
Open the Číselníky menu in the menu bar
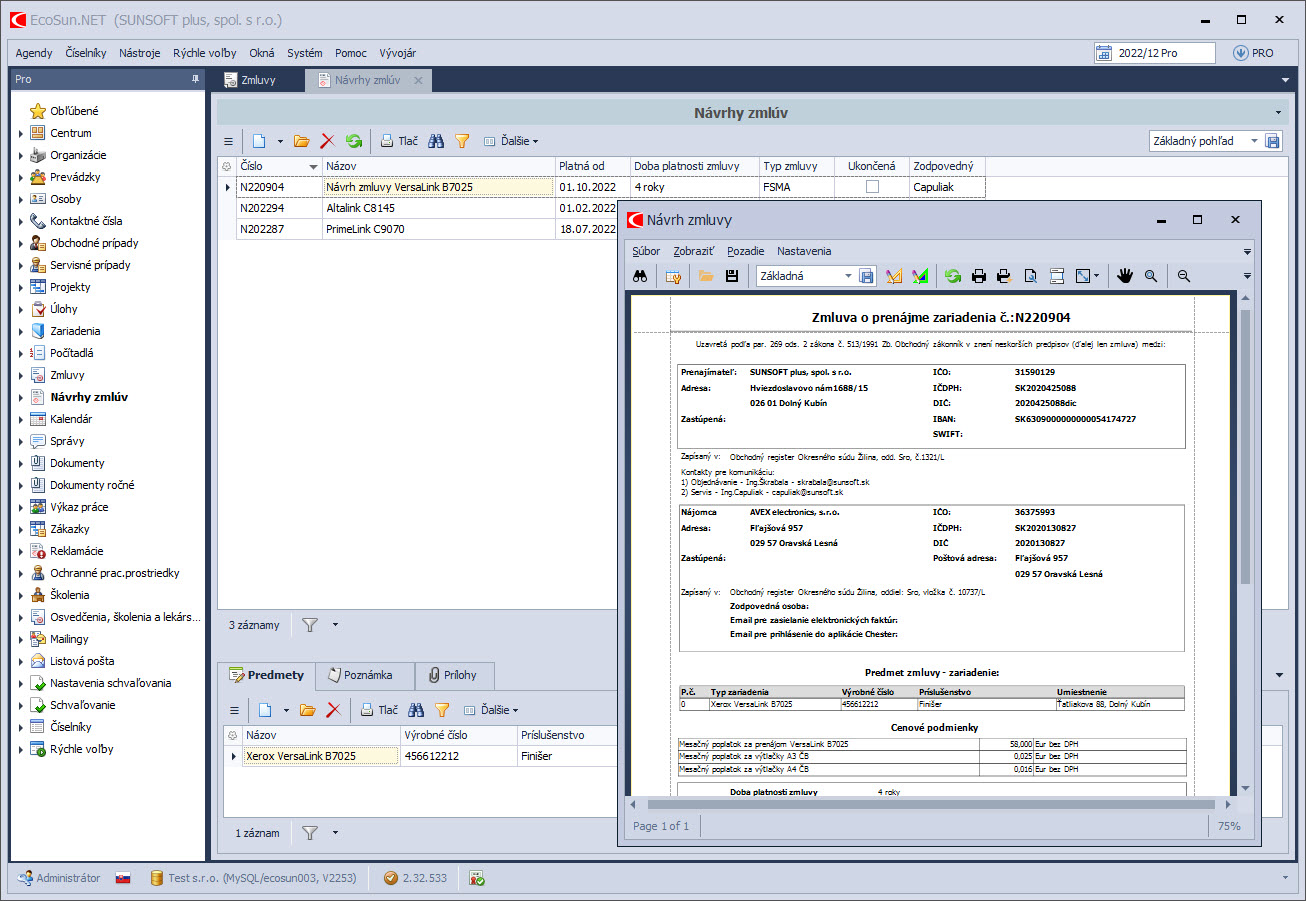click(86, 53)
